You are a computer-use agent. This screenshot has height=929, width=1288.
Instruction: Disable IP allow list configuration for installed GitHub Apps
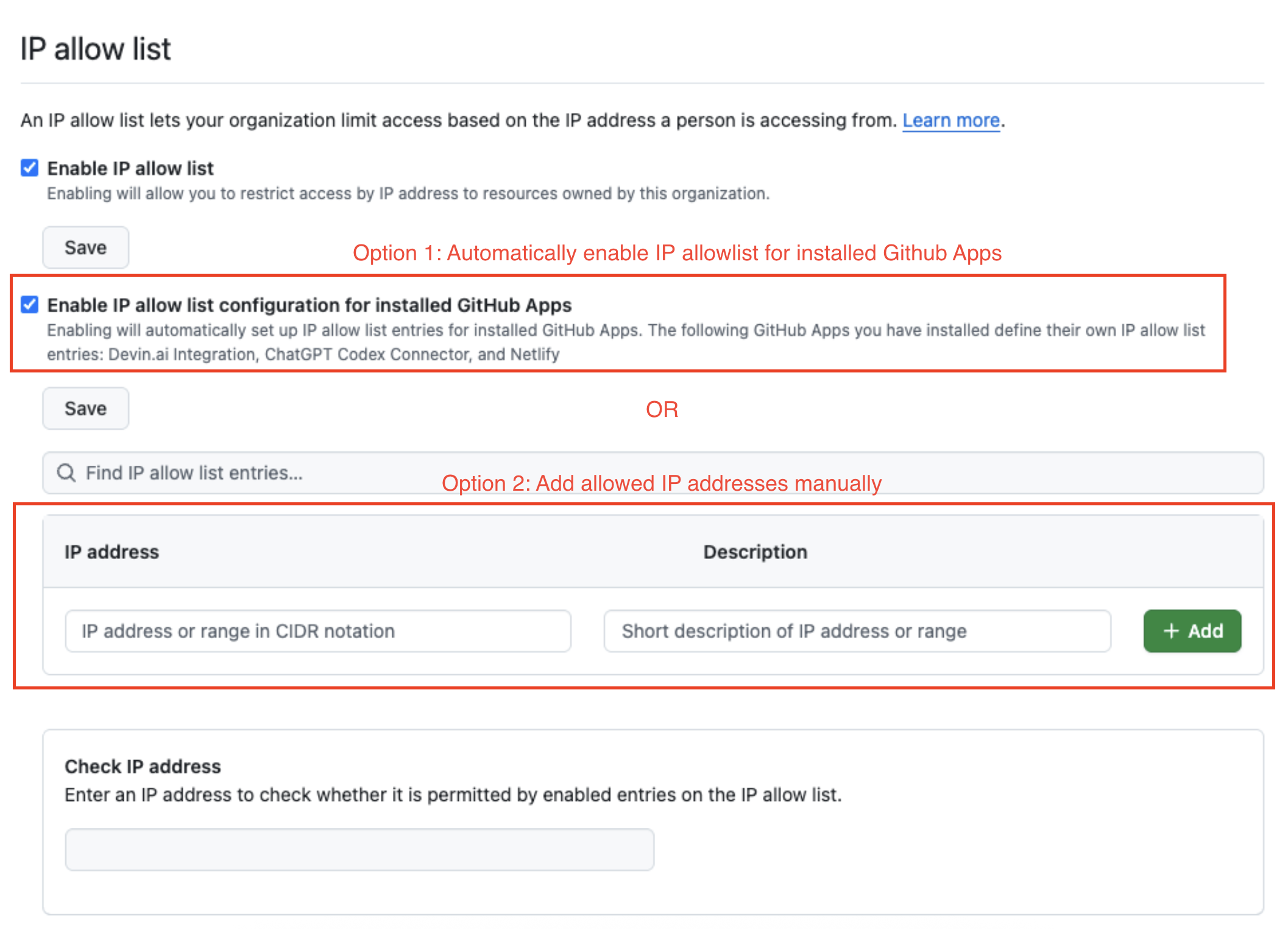click(x=29, y=305)
